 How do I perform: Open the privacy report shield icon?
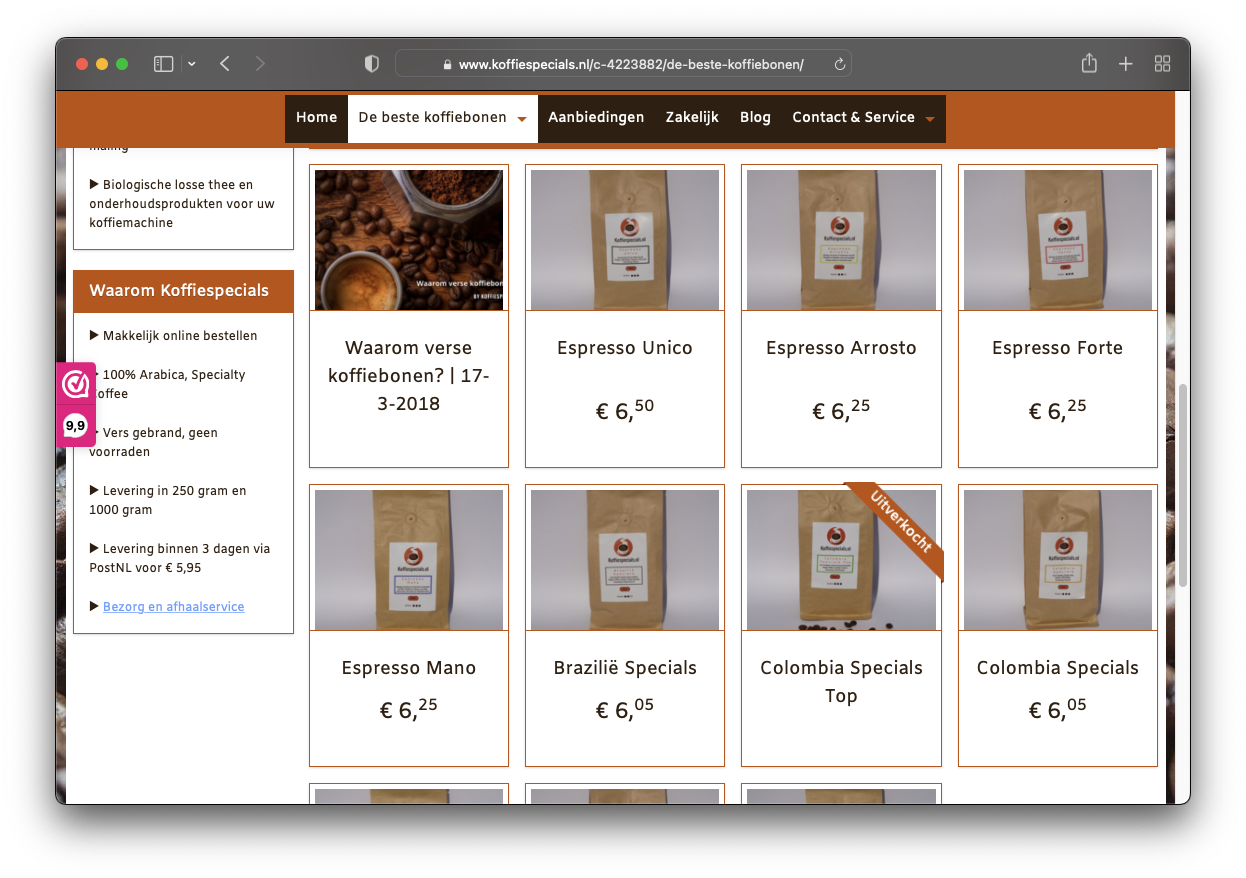pyautogui.click(x=372, y=64)
